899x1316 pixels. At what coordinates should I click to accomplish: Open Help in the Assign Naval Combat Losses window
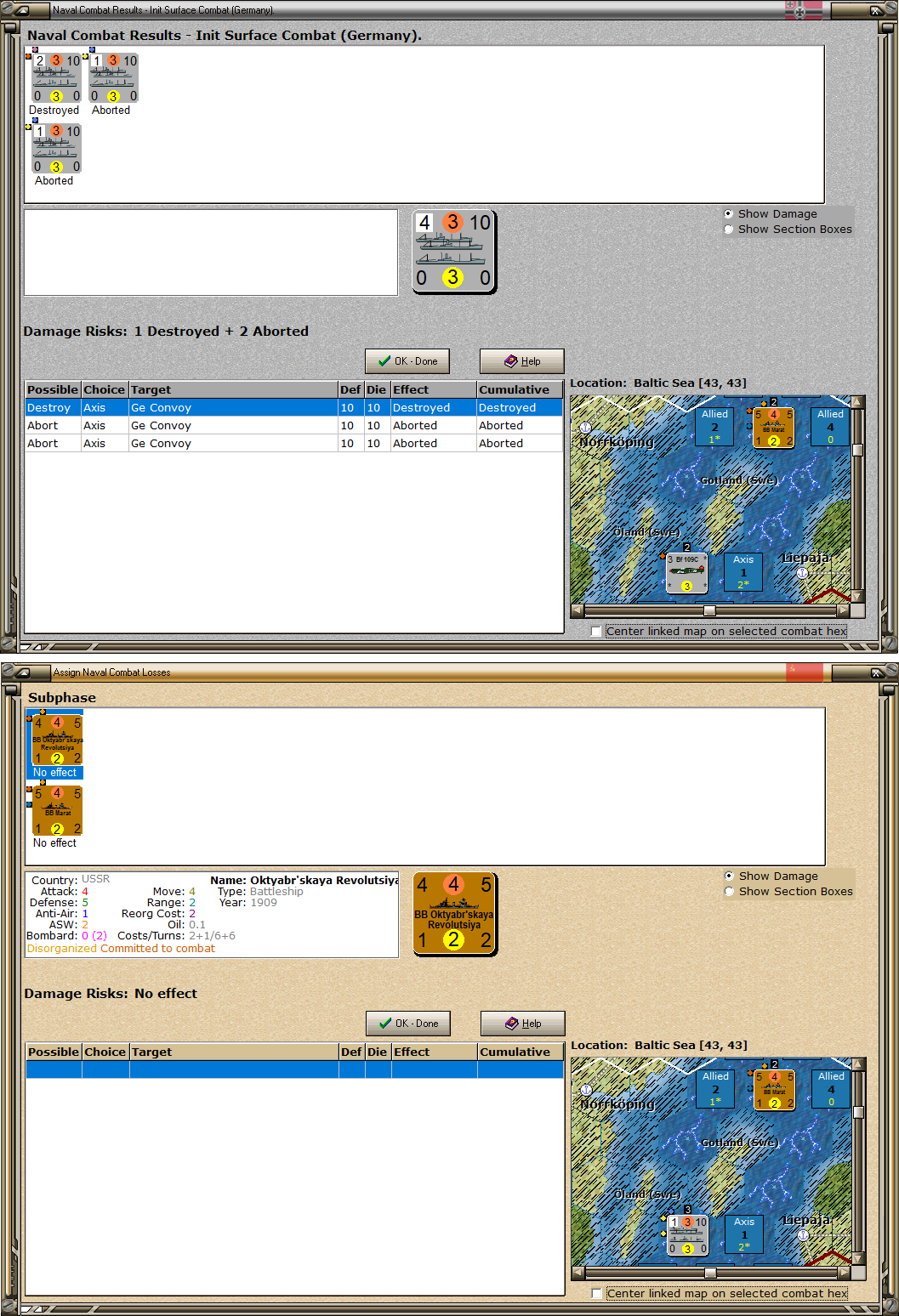click(523, 1024)
